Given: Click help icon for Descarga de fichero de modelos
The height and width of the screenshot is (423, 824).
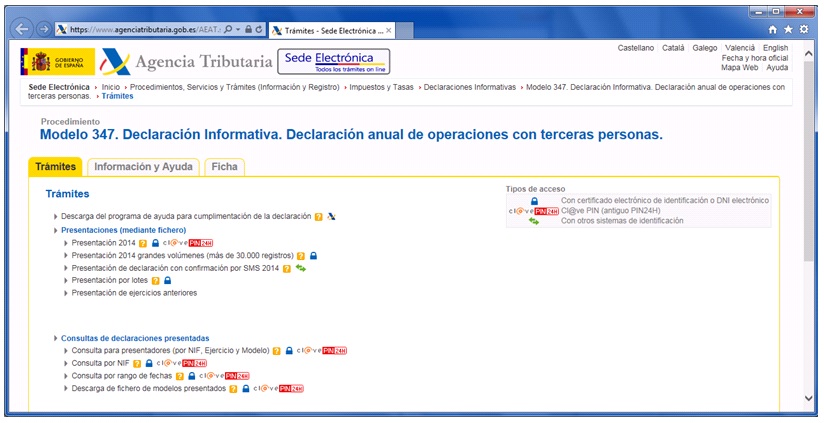Looking at the screenshot, I should click(x=233, y=389).
